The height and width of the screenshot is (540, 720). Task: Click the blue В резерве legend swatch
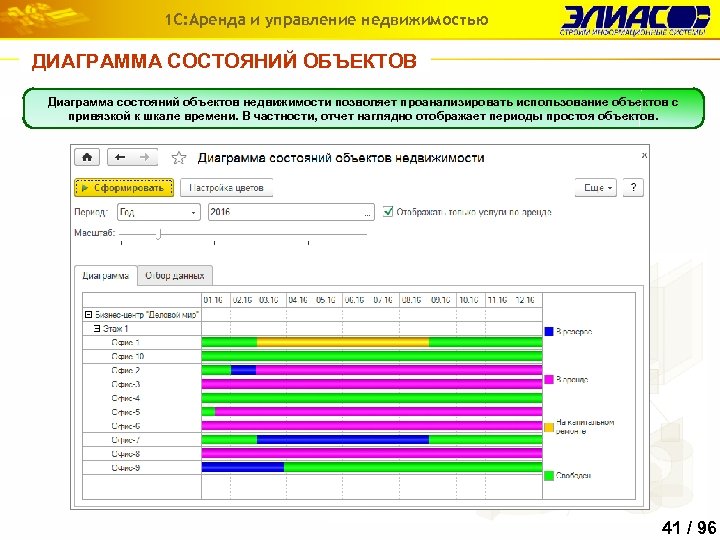(x=549, y=331)
